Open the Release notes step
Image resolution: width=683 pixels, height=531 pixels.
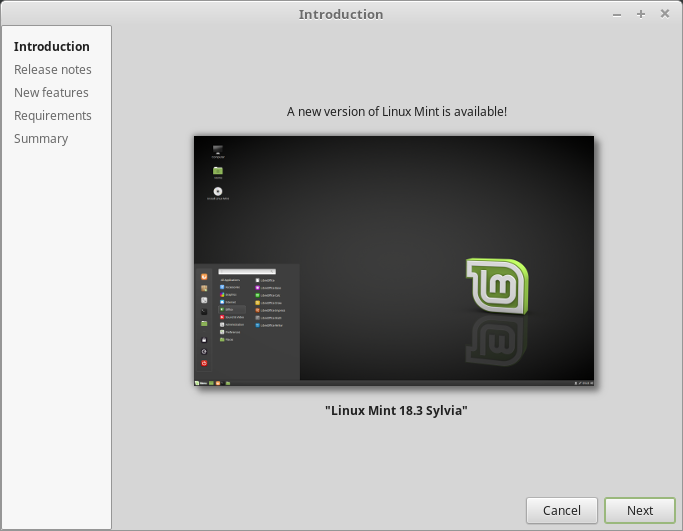53,70
